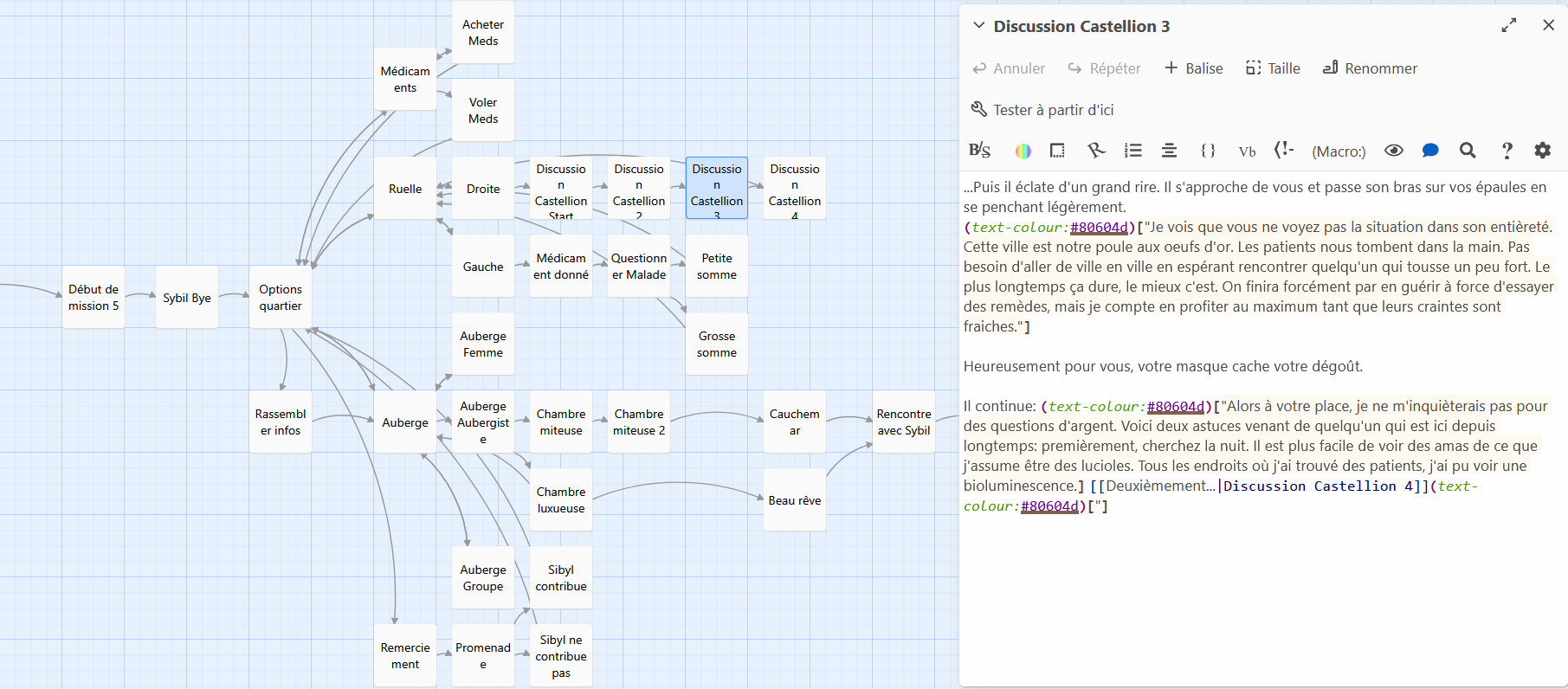
Task: Click the comment markup icon
Action: [x=1284, y=151]
